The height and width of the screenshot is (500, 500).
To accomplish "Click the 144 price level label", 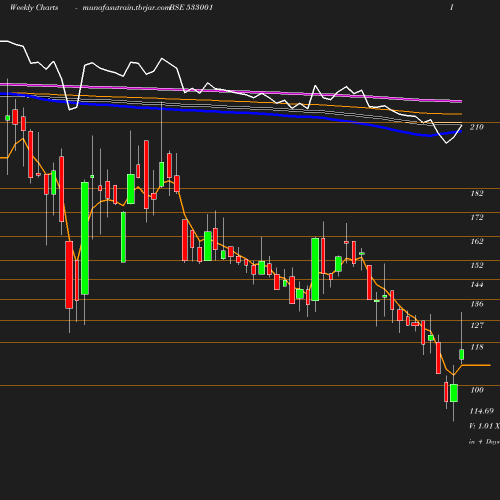I will click(x=477, y=285).
